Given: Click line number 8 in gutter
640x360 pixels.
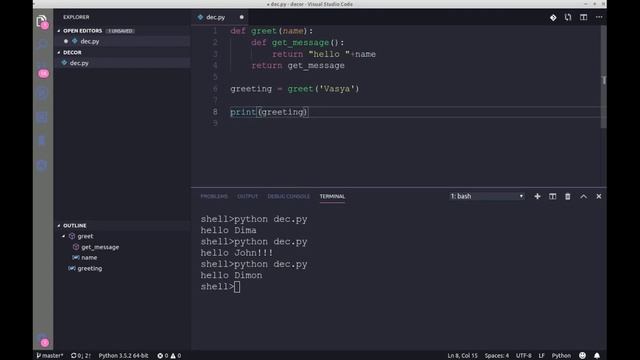Looking at the screenshot, I should point(215,112).
